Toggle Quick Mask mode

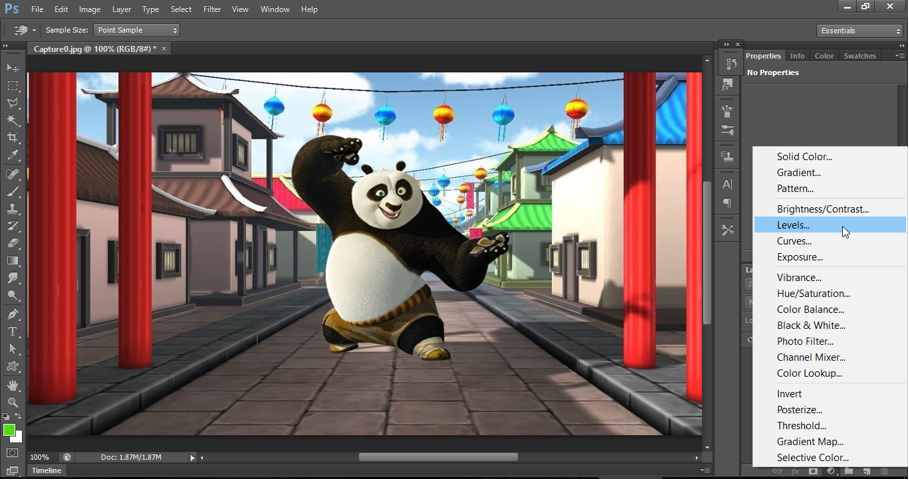tap(12, 453)
